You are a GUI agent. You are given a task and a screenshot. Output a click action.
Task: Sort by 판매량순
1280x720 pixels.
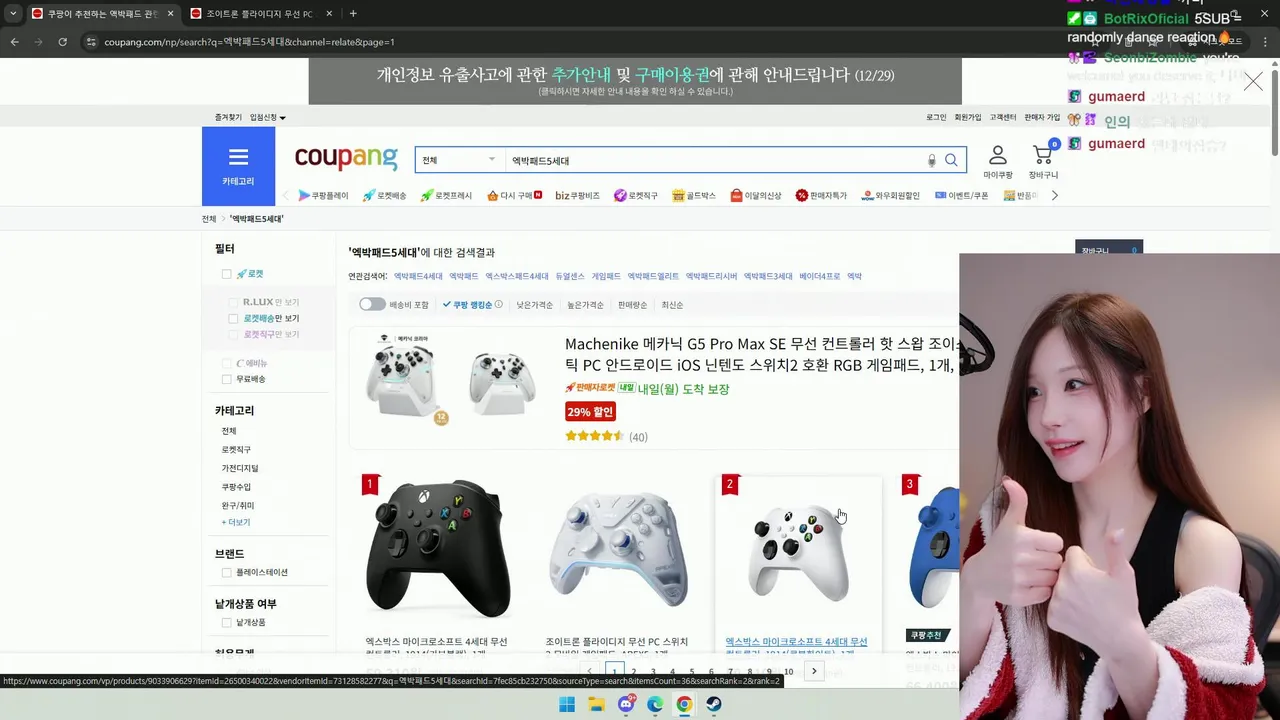point(632,305)
